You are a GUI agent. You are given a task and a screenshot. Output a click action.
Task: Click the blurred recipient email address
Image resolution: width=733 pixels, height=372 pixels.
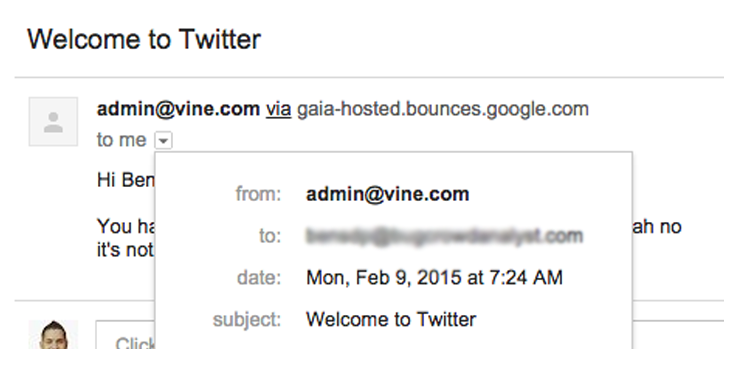click(x=444, y=236)
